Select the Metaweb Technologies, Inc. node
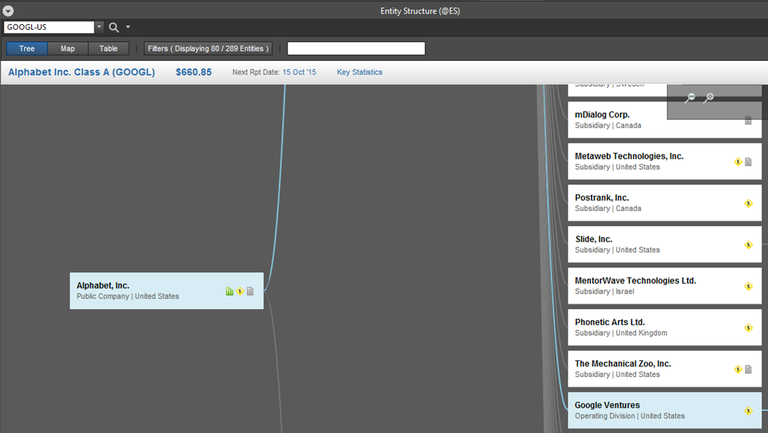Viewport: 768px width, 433px height. (665, 161)
